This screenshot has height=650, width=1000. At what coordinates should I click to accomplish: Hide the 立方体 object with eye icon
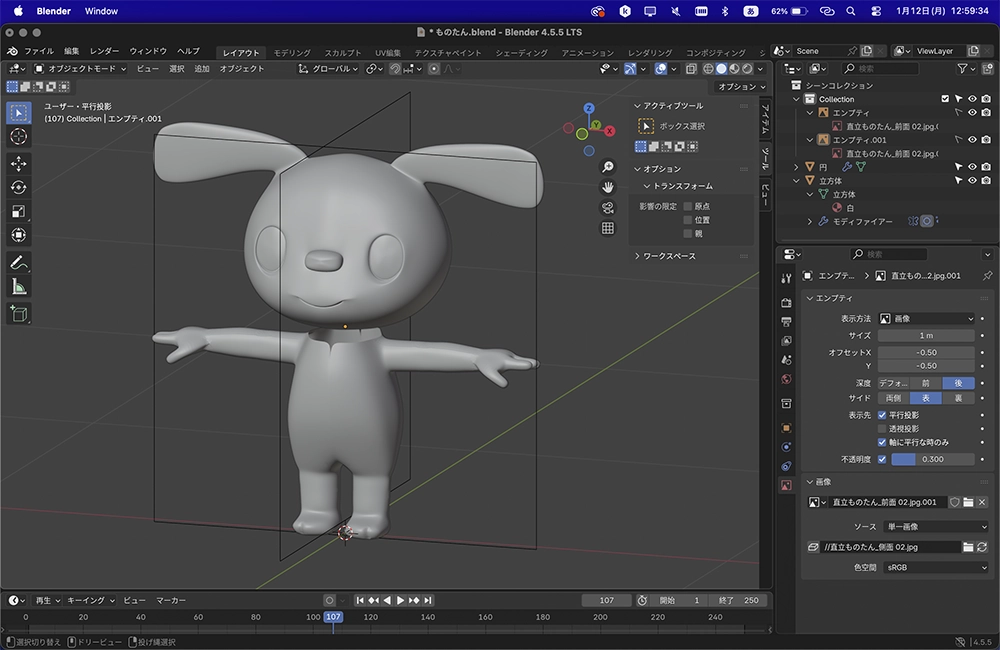click(x=971, y=181)
